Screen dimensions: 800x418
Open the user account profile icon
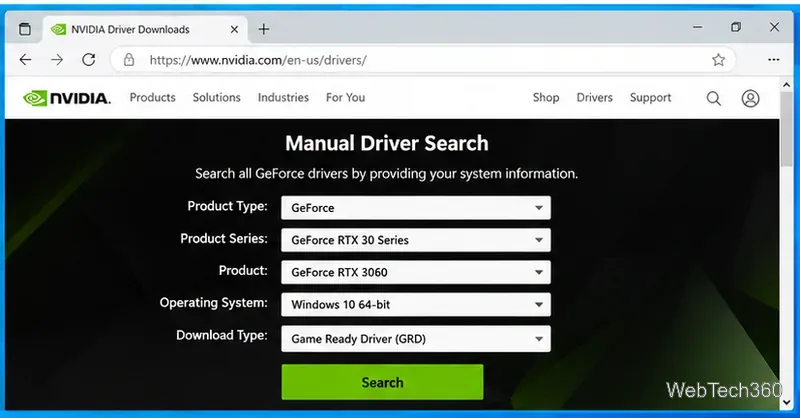(750, 98)
